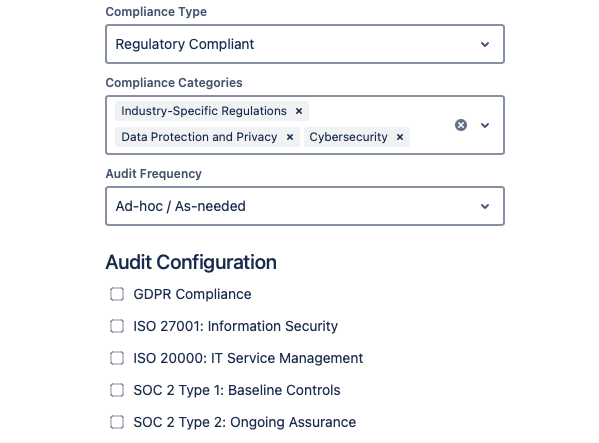Click the Data Protection and Privacy tag text
The height and width of the screenshot is (443, 599).
[199, 137]
